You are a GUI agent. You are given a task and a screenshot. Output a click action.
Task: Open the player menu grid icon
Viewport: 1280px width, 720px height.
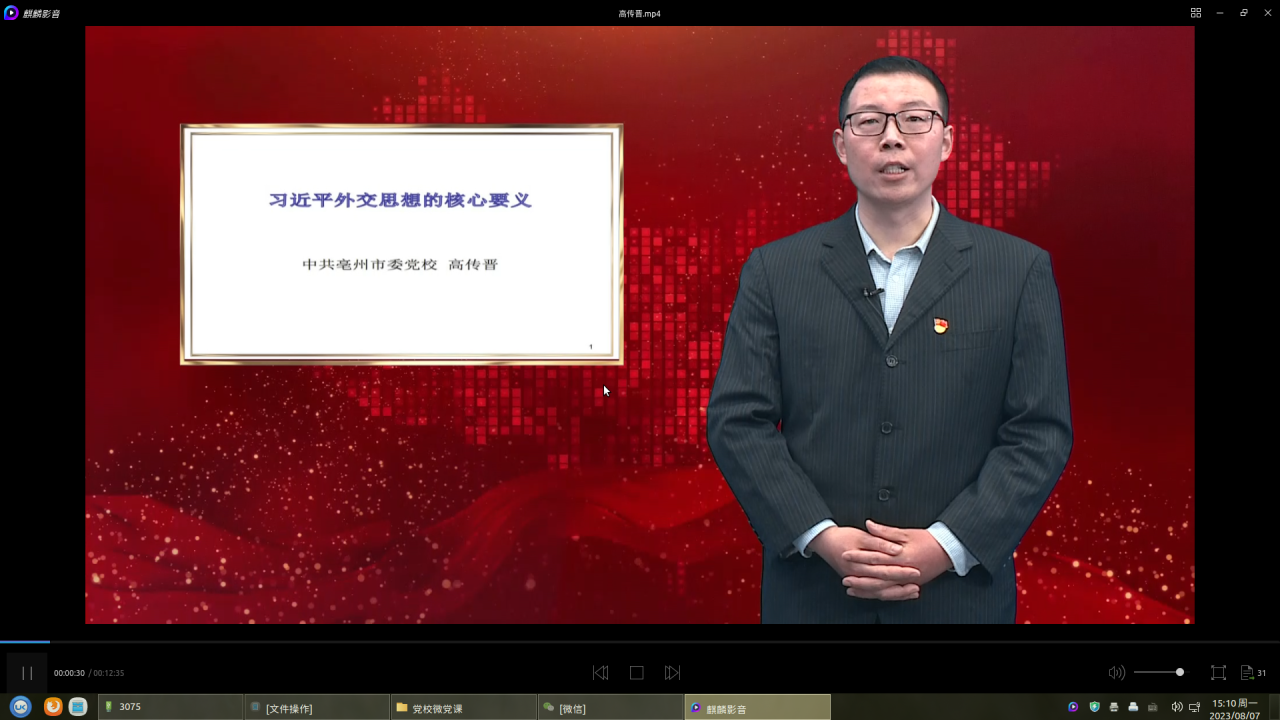(1195, 13)
